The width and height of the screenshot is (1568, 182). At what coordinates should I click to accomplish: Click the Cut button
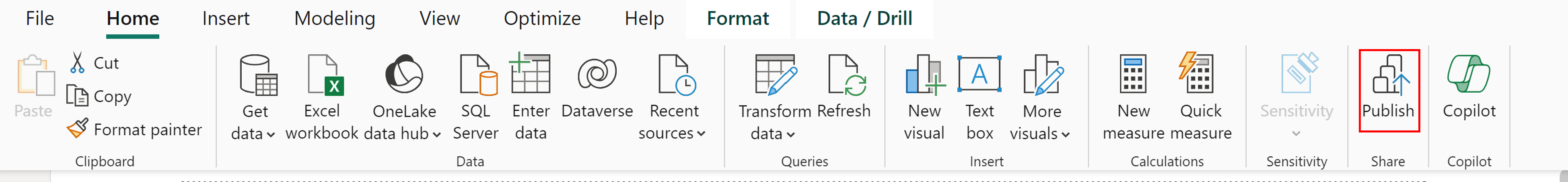[x=94, y=63]
